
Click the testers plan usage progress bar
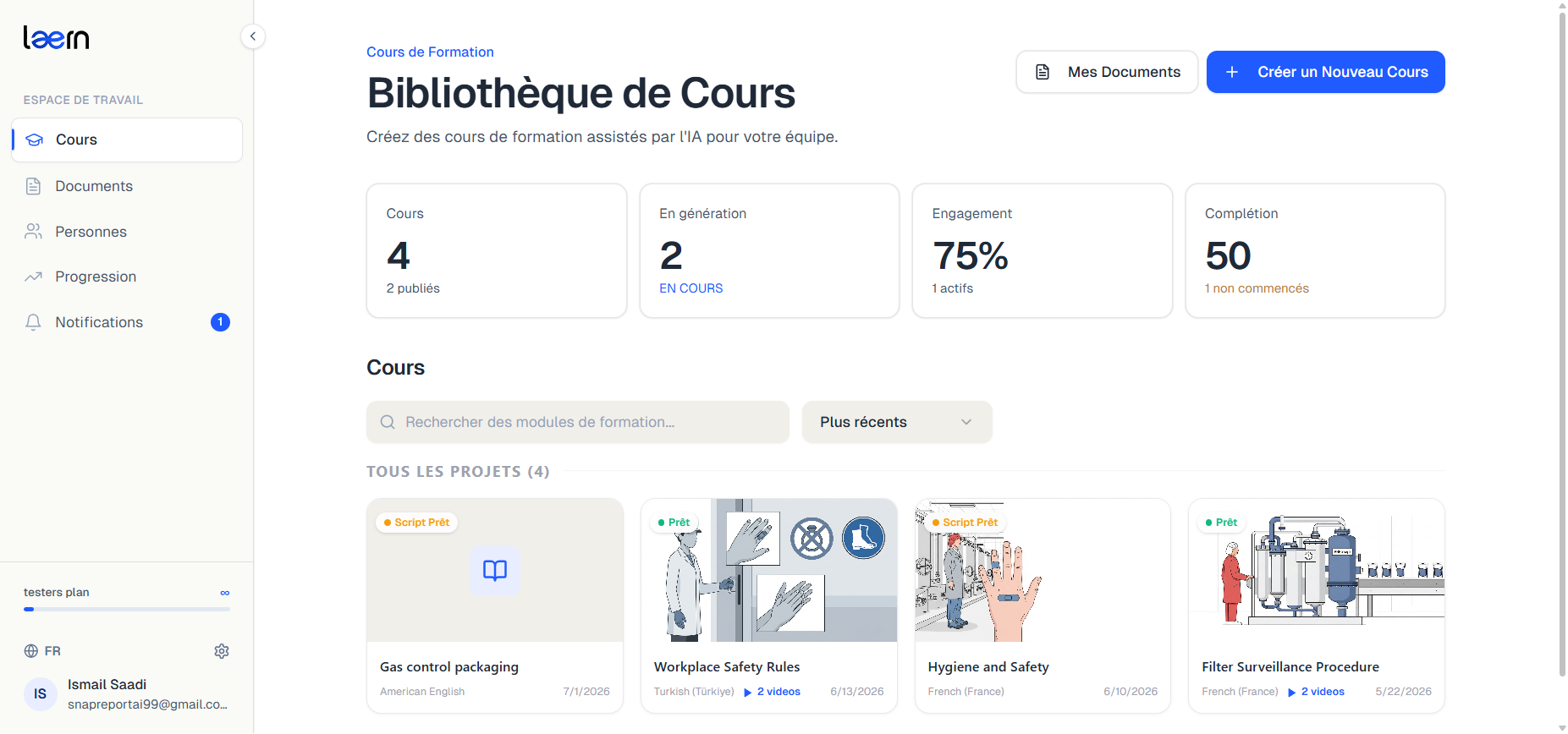click(127, 609)
